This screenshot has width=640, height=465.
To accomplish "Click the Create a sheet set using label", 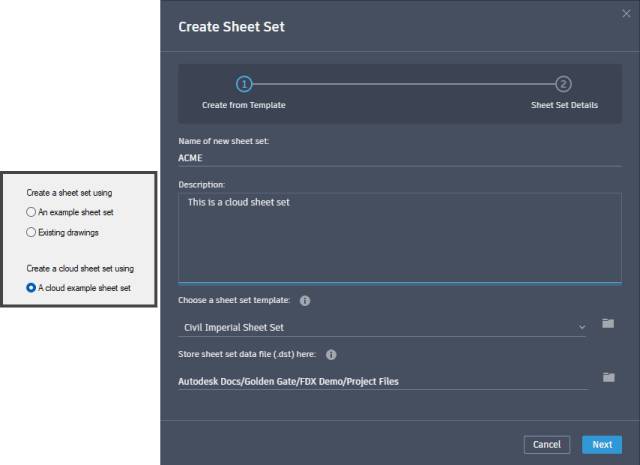I will click(x=69, y=193).
